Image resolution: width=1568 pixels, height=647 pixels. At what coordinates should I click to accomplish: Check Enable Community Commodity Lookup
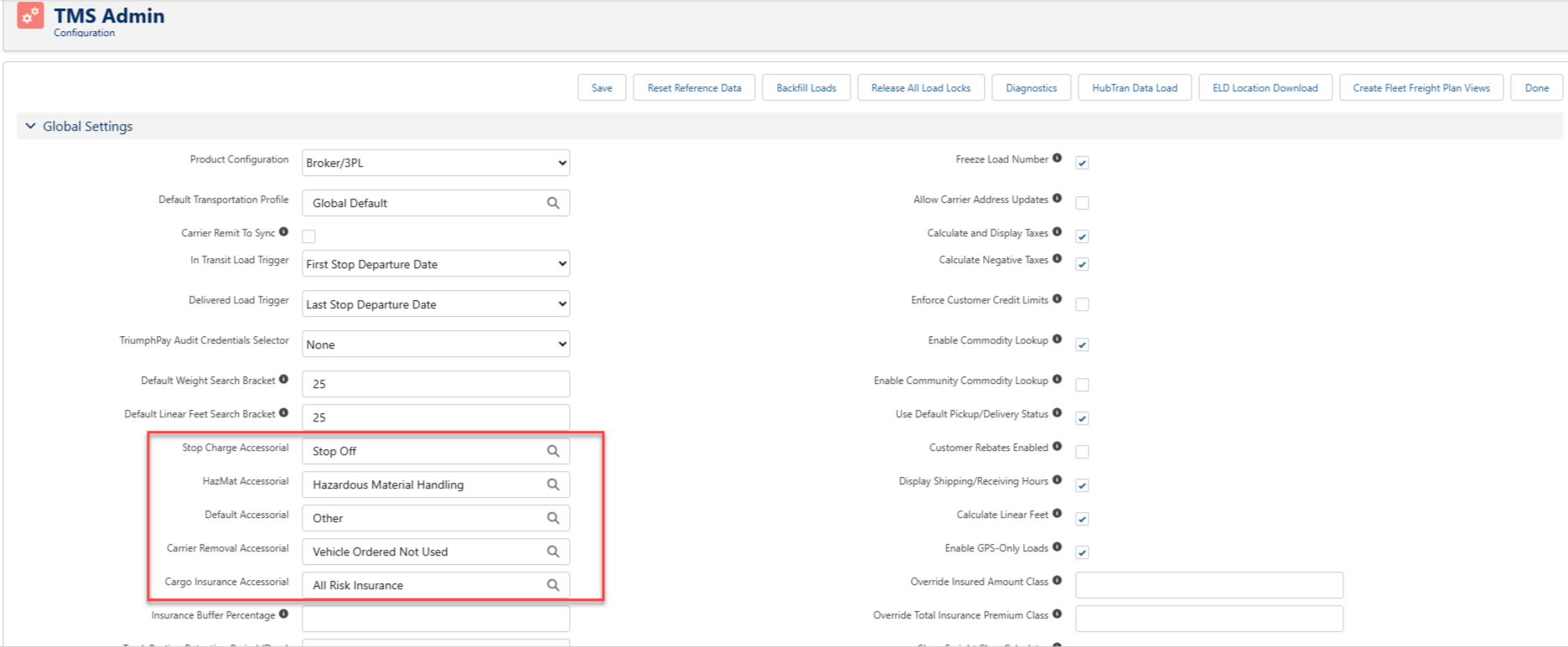point(1083,385)
